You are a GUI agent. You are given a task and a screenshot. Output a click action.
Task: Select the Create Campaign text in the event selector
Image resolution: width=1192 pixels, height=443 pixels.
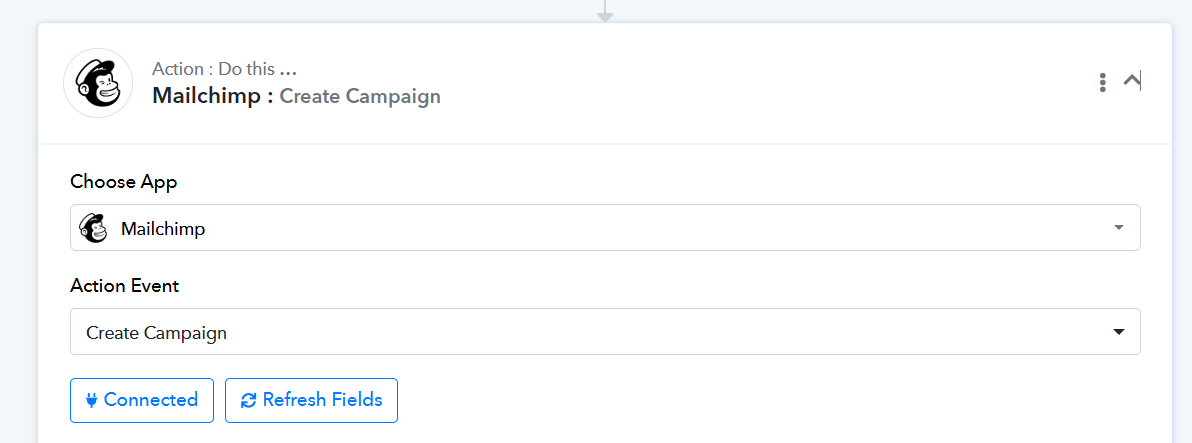coord(157,333)
